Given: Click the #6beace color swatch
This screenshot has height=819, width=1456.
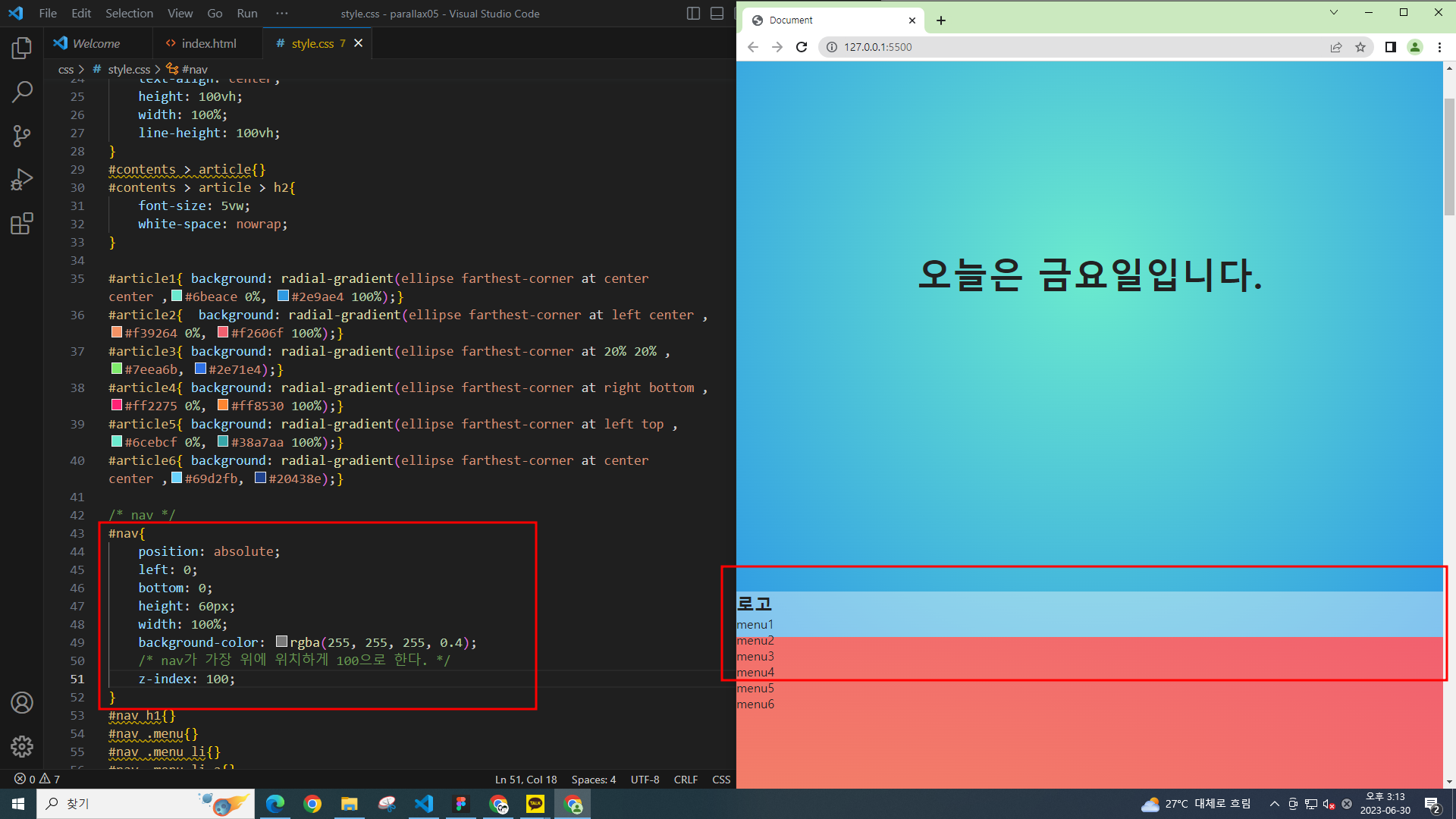Looking at the screenshot, I should (177, 297).
